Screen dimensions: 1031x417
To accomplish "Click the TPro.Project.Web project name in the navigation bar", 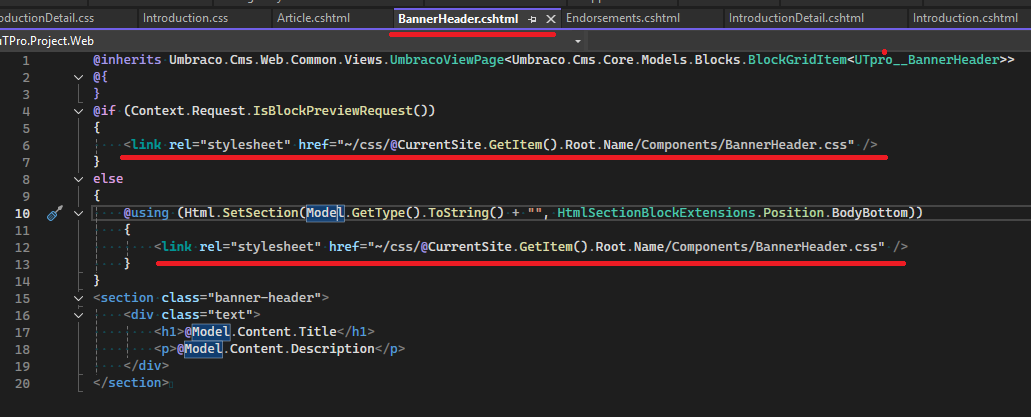I will tap(47, 41).
